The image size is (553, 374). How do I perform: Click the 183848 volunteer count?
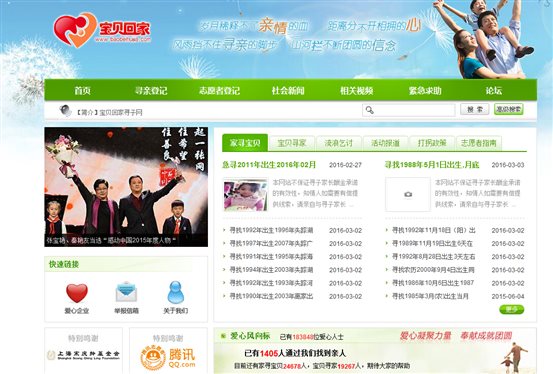click(303, 337)
